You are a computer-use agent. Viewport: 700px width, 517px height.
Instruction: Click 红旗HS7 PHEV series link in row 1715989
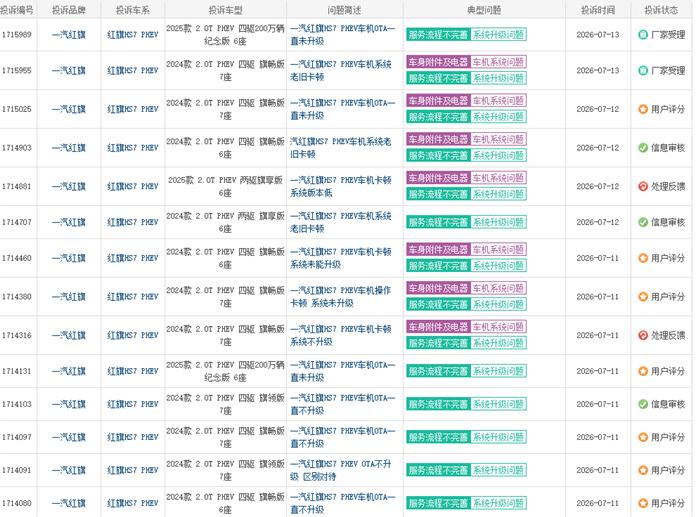[x=133, y=35]
